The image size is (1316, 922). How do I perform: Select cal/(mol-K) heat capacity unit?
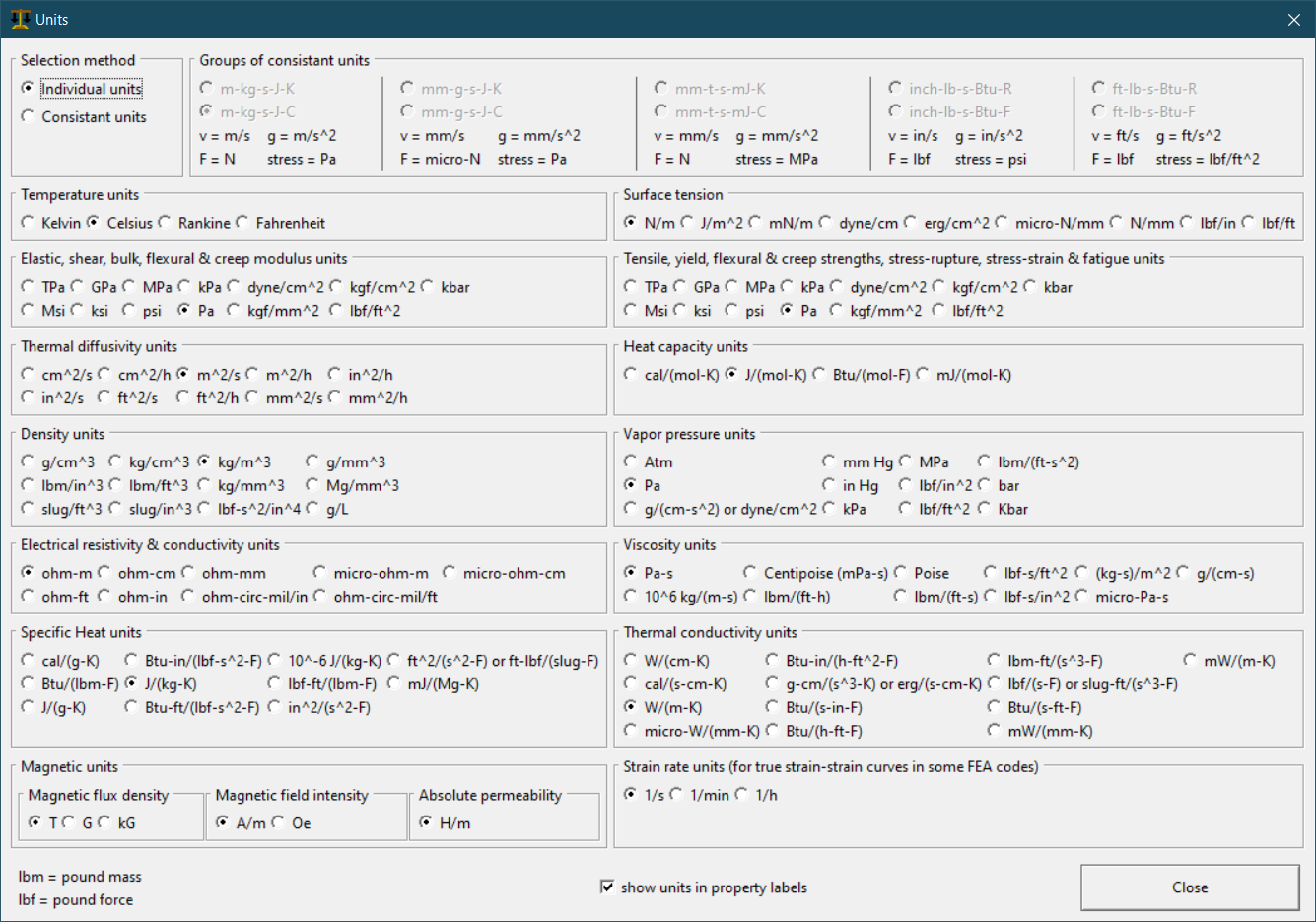631,375
